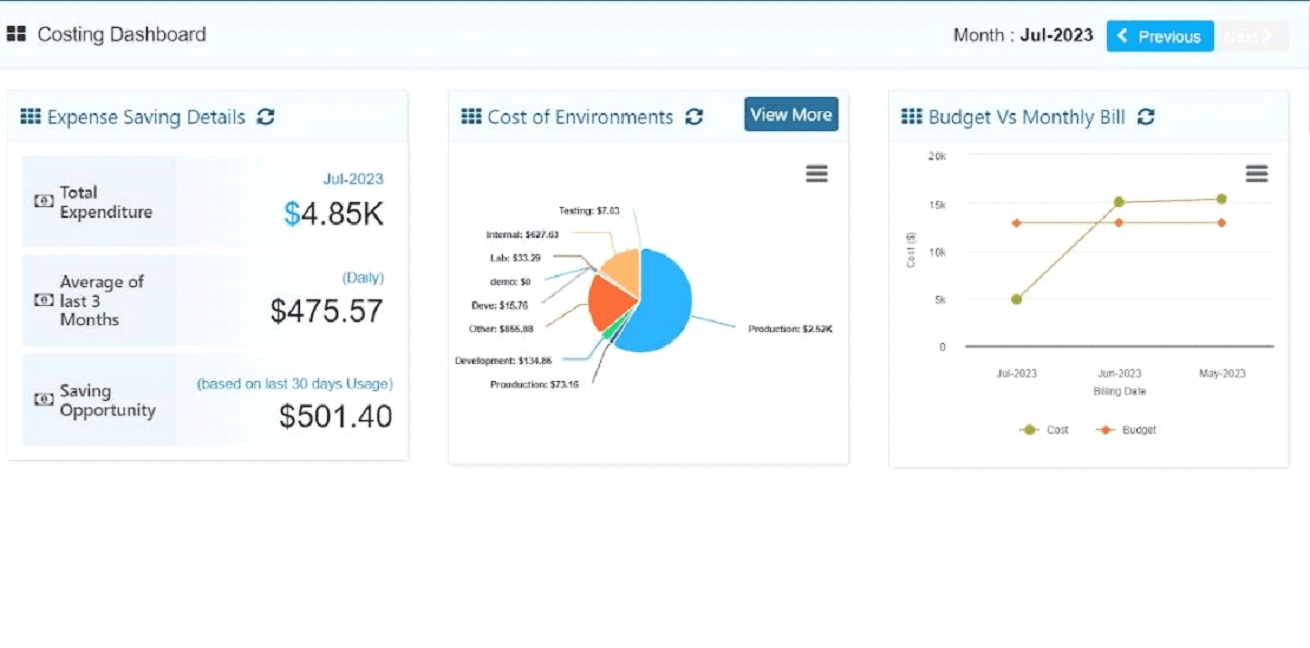Click the 'Testing: $7.03' pie label
This screenshot has height=648, width=1310.
point(589,211)
